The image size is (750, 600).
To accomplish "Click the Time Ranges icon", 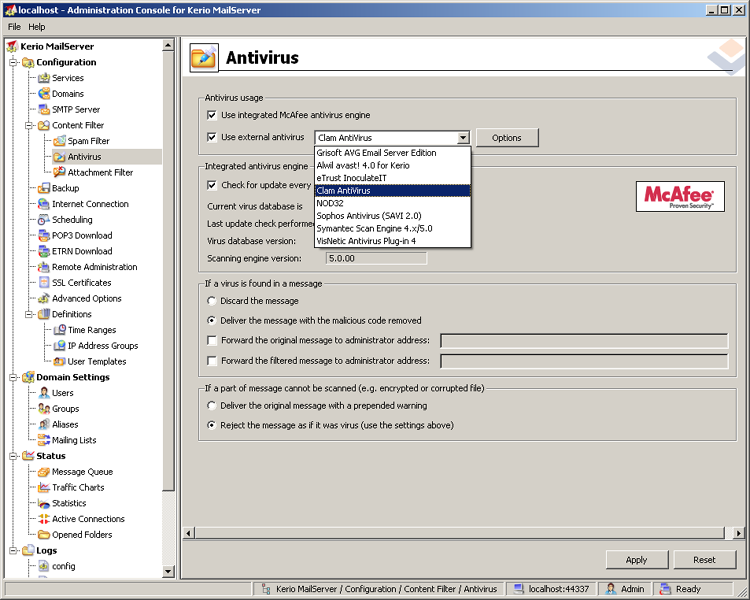I will click(60, 330).
